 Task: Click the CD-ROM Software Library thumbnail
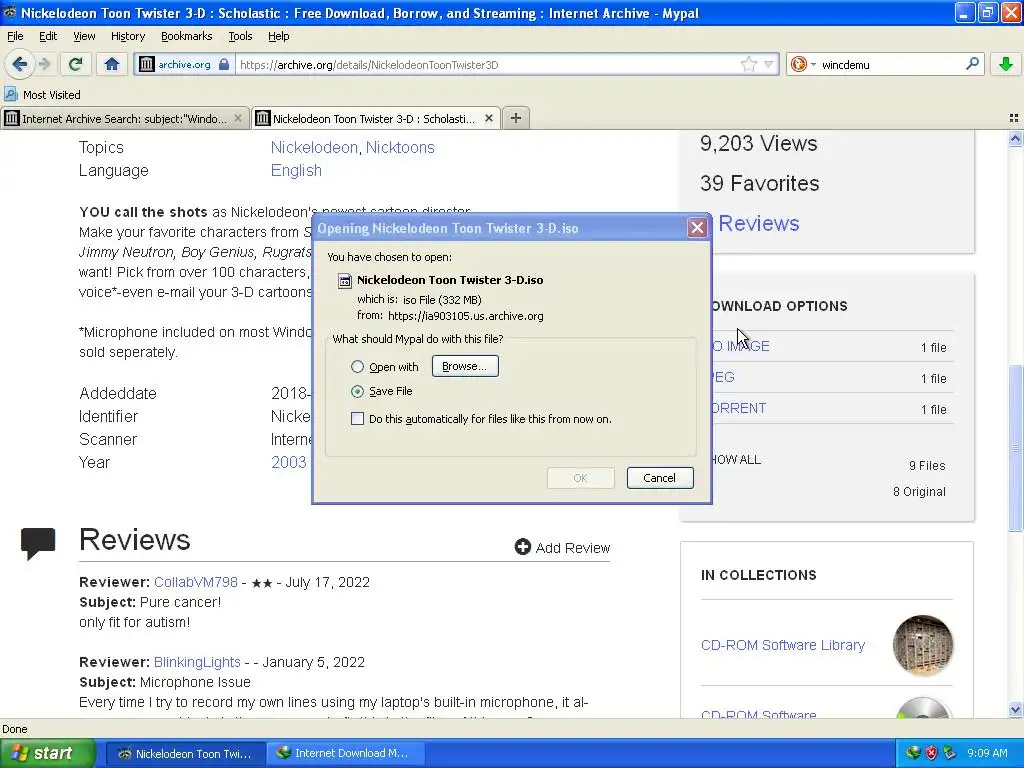(922, 645)
